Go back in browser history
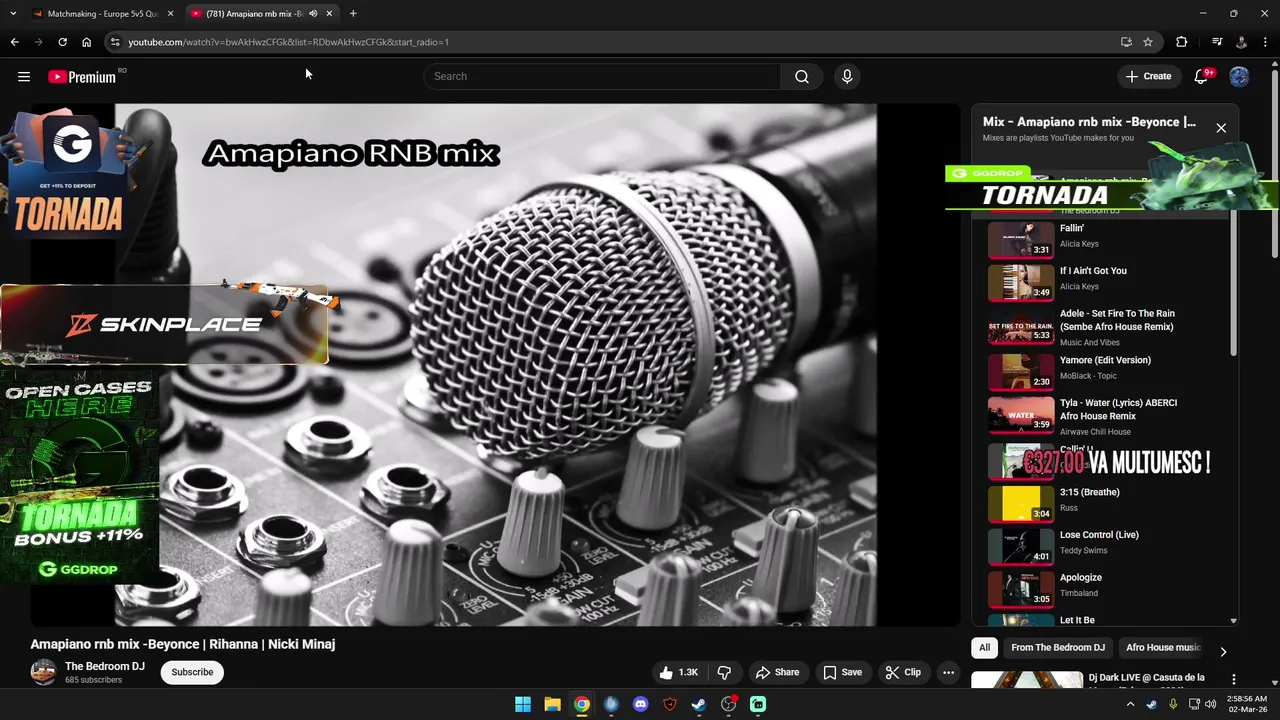Screen dimensions: 1280x720 [x=14, y=42]
